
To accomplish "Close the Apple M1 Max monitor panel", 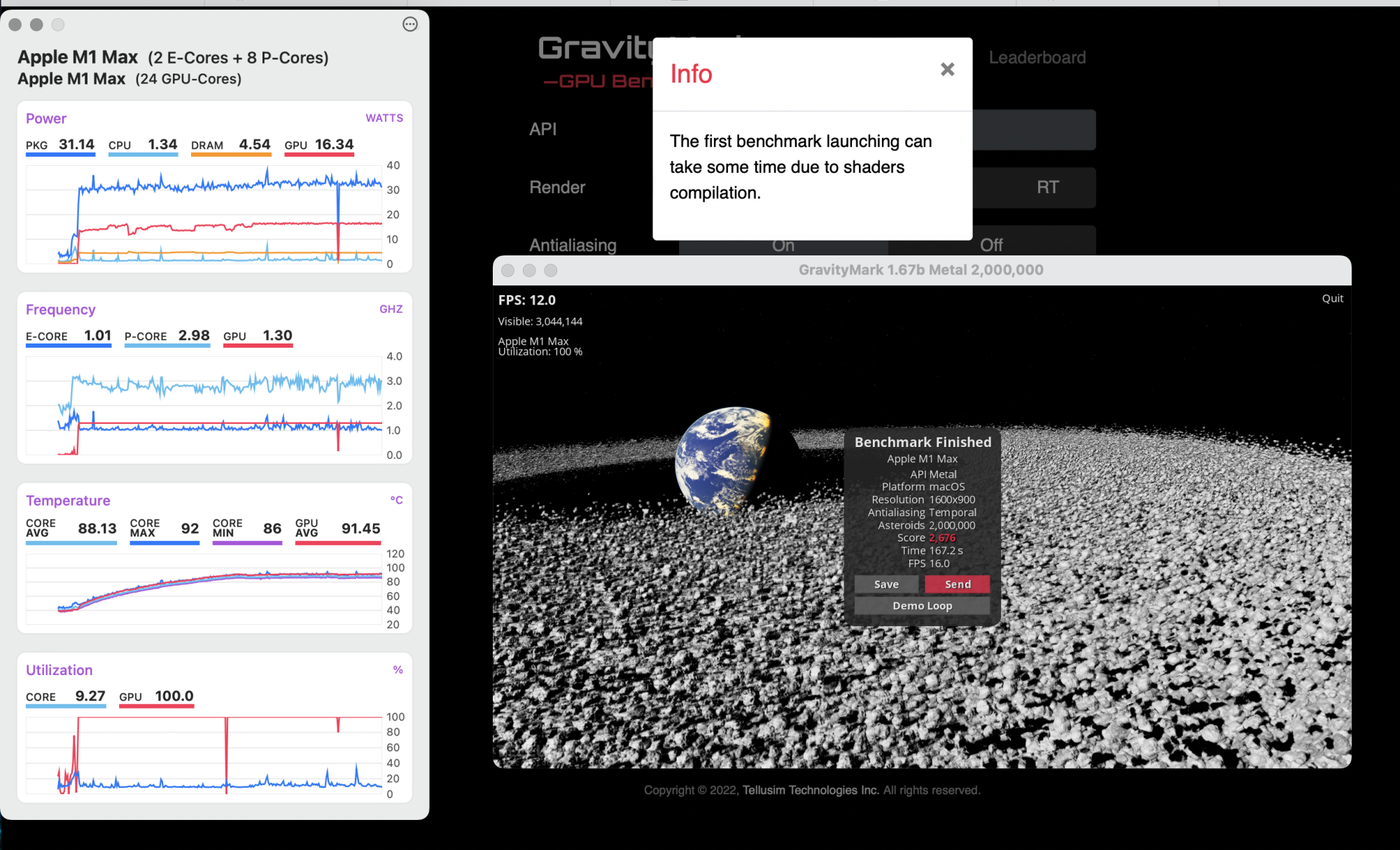I will click(15, 24).
